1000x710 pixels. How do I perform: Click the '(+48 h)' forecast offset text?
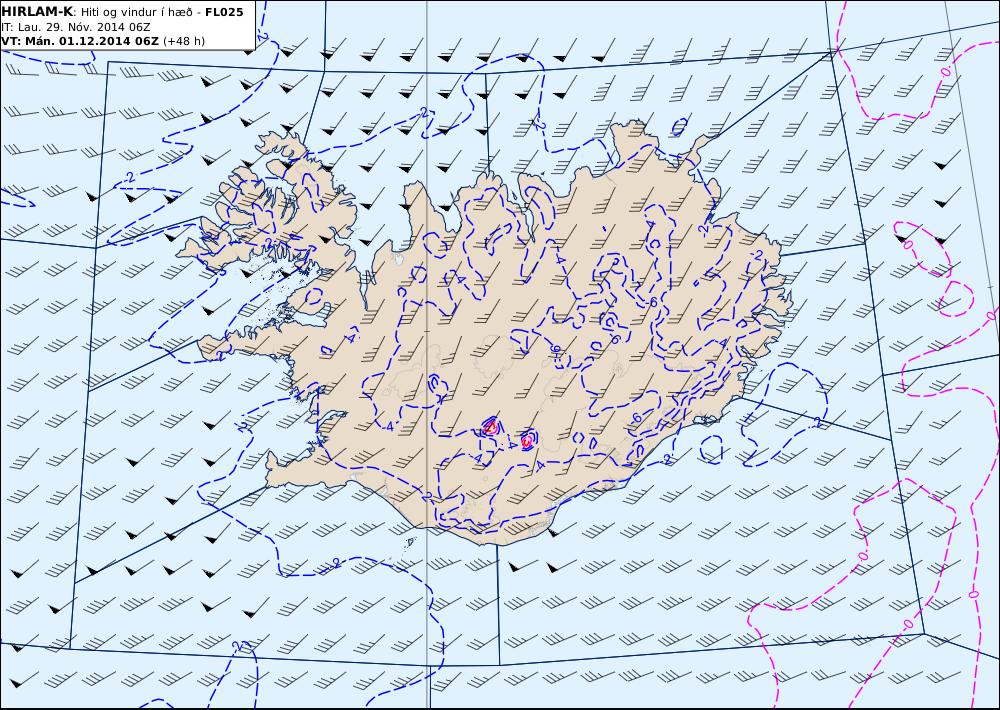pos(184,41)
